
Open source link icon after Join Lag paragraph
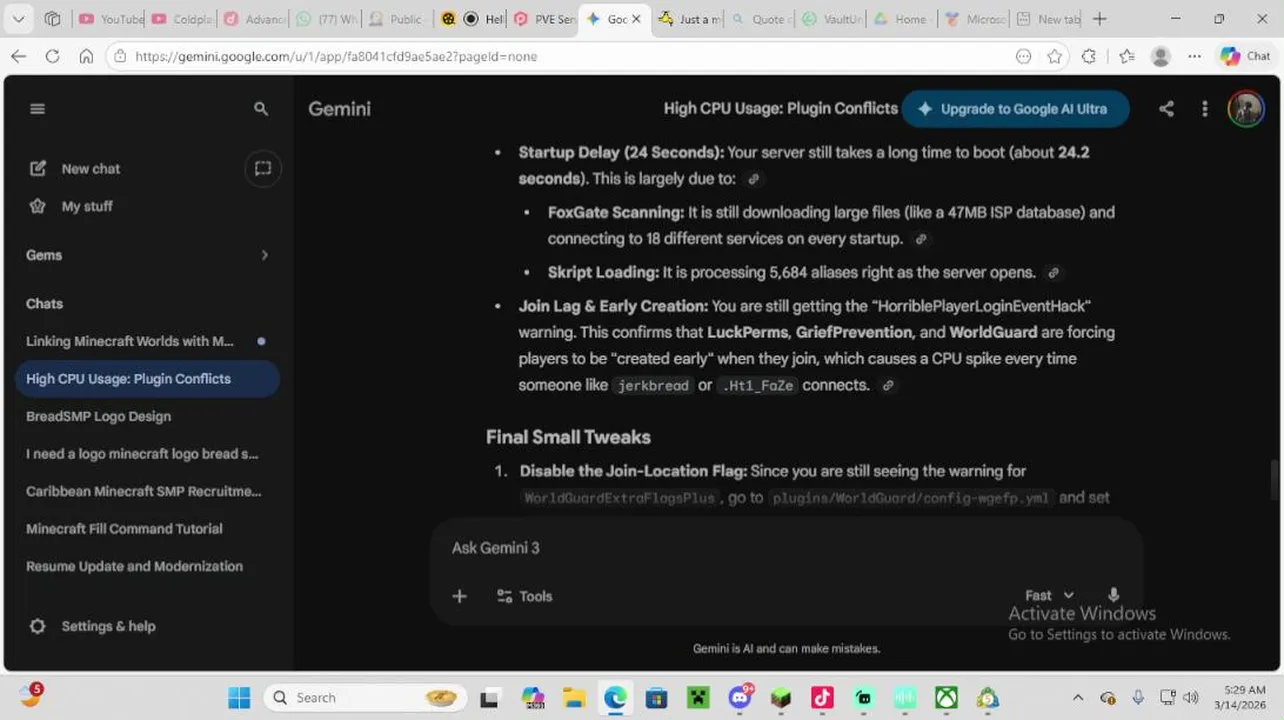point(888,386)
